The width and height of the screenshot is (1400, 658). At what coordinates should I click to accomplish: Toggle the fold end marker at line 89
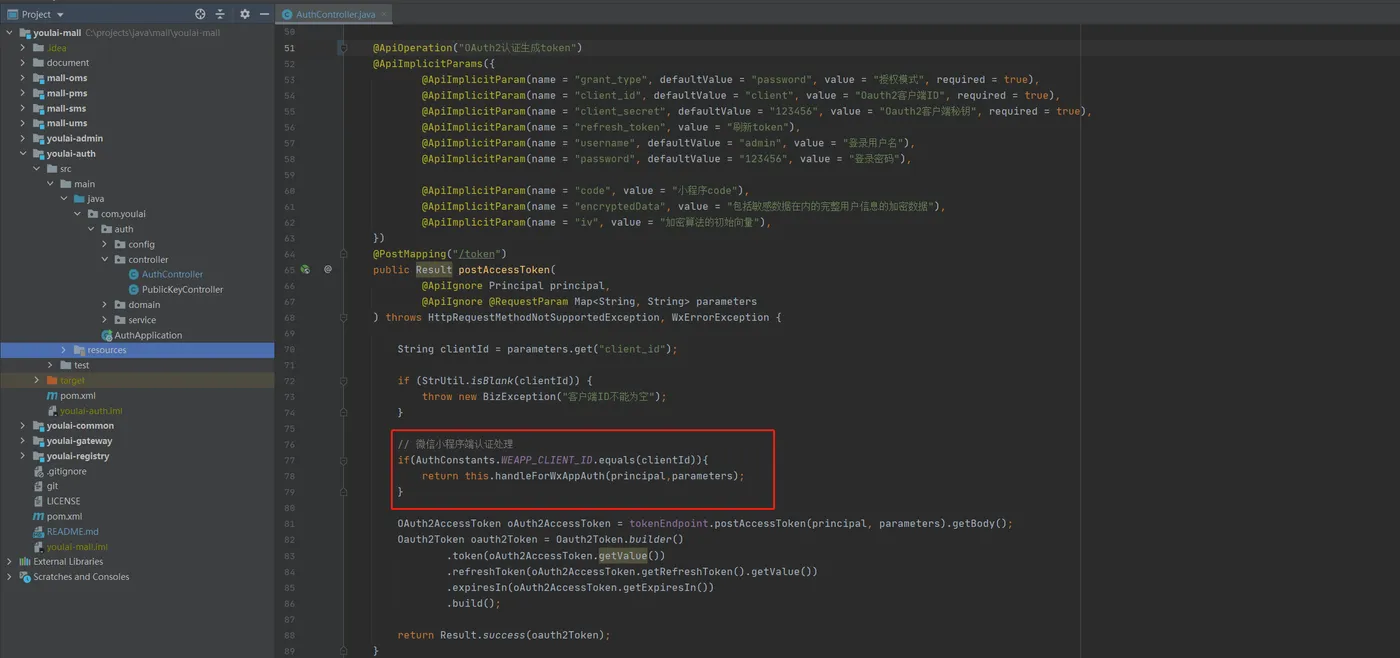tap(343, 650)
